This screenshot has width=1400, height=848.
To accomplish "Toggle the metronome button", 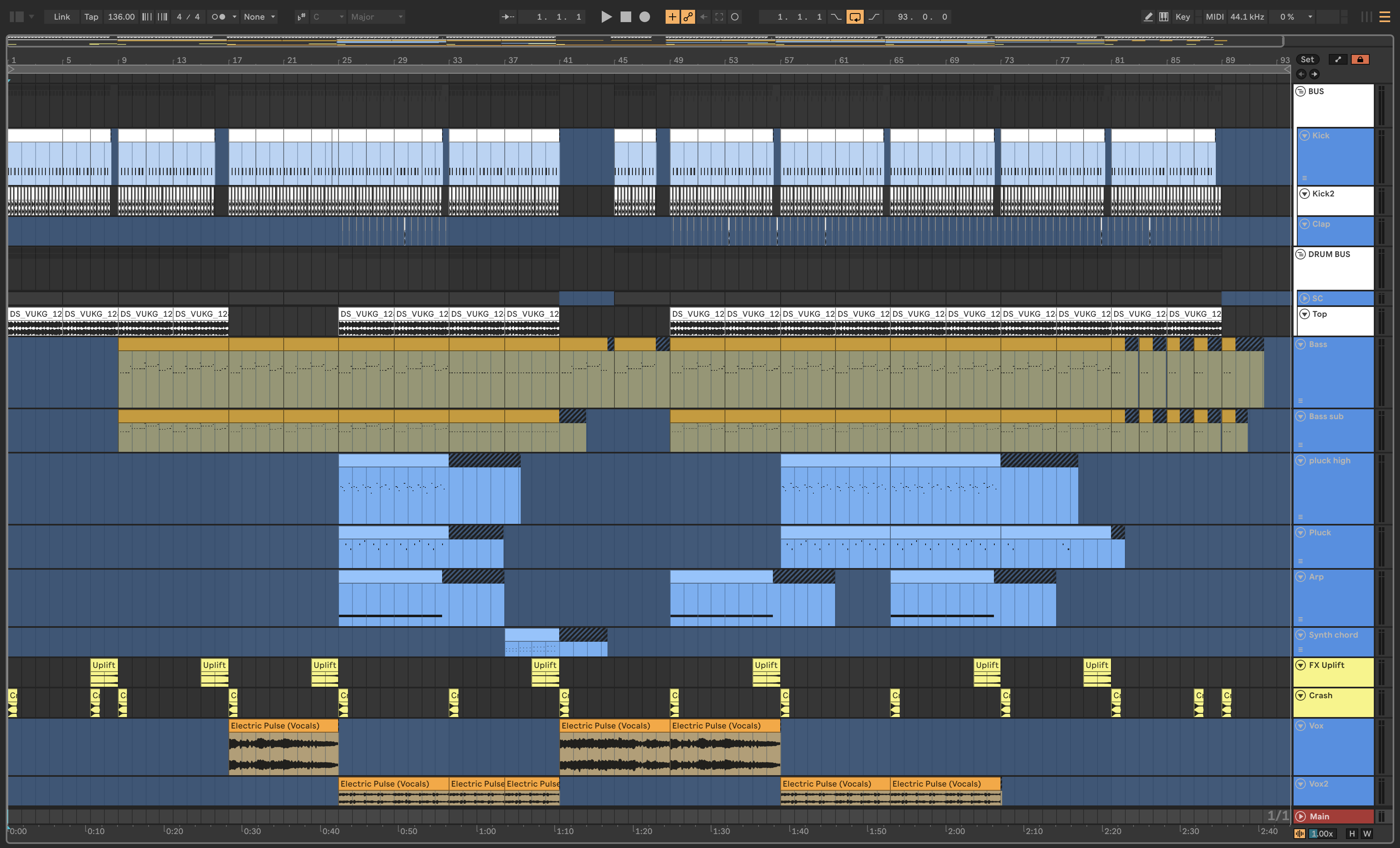I will [218, 17].
